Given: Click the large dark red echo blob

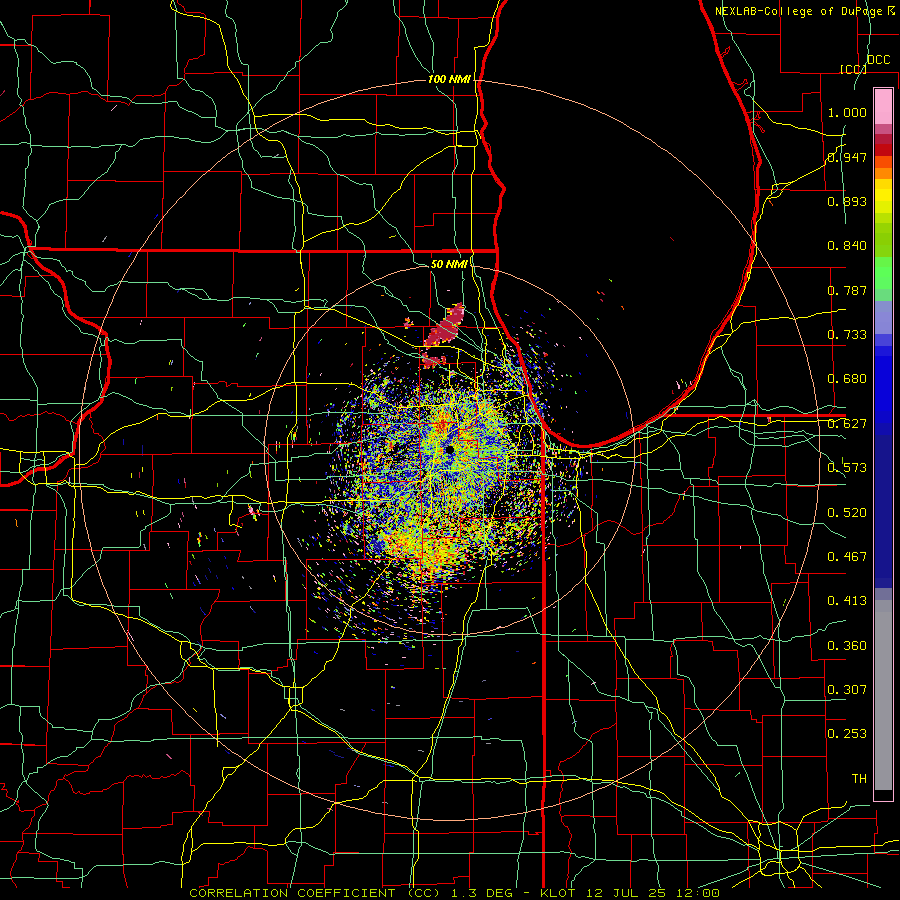Looking at the screenshot, I should tap(445, 327).
